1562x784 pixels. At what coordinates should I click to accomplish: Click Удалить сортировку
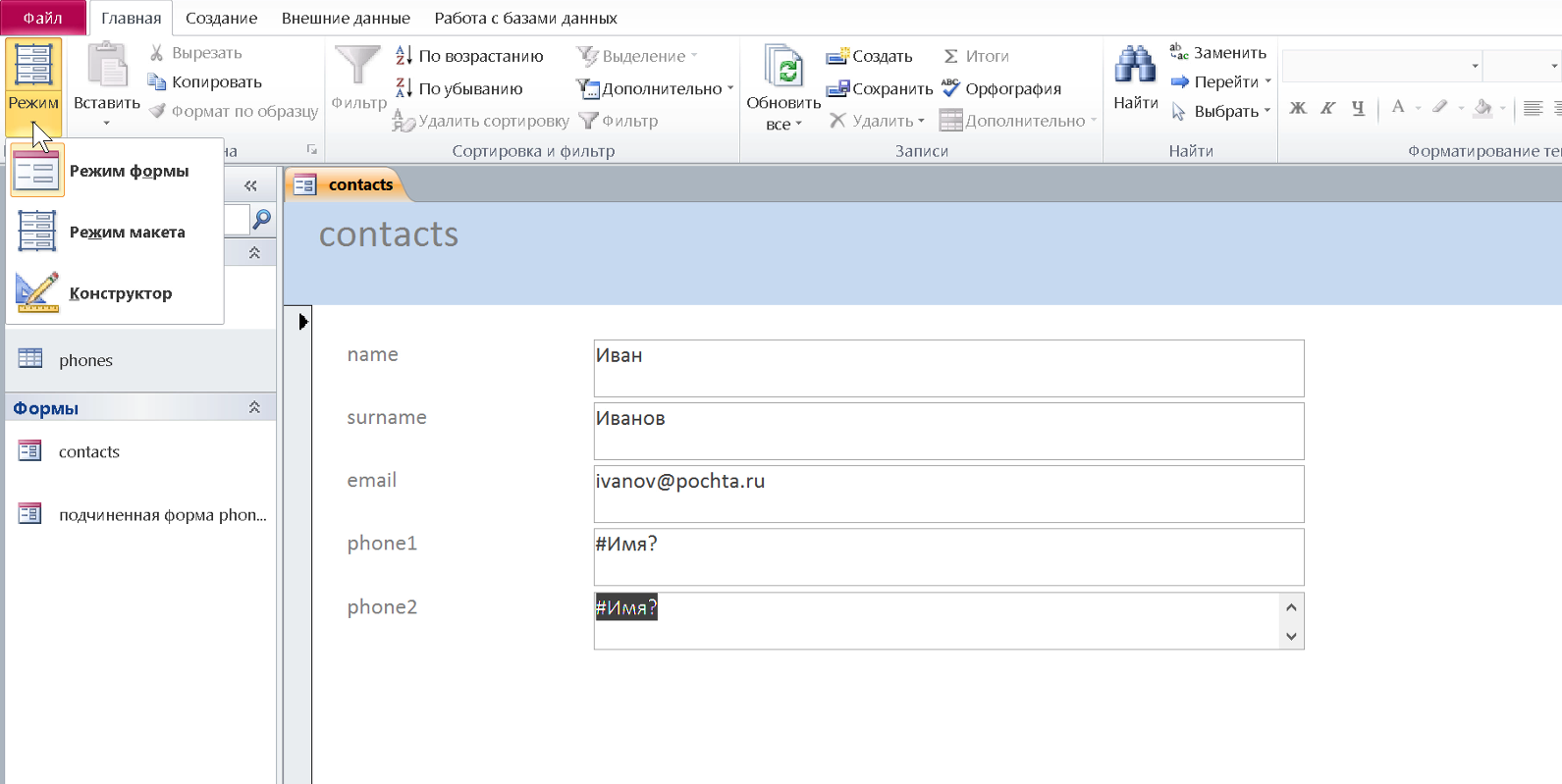click(x=481, y=121)
